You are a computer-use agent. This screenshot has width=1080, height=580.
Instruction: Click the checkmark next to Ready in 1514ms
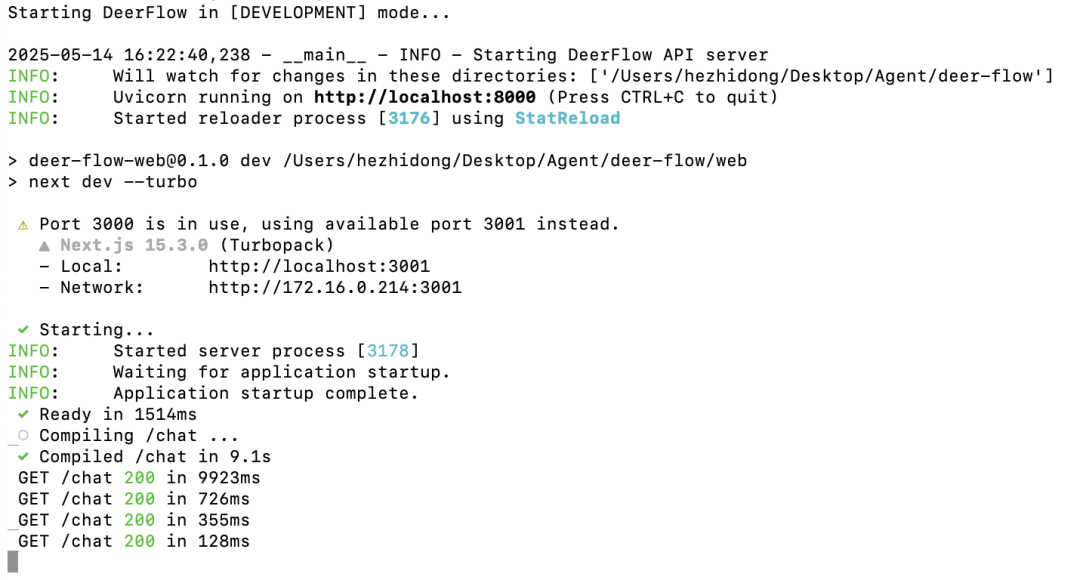(22, 414)
